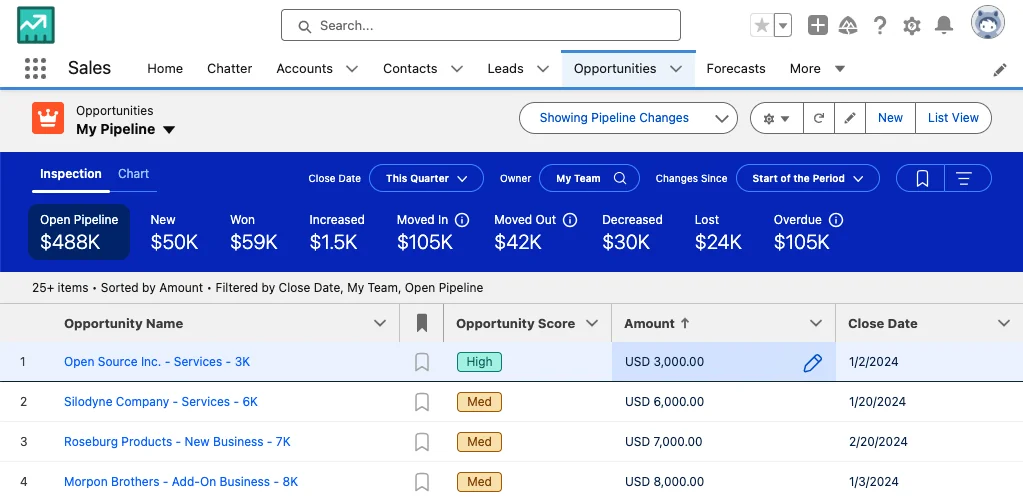Click the New opportunity button

coord(890,118)
